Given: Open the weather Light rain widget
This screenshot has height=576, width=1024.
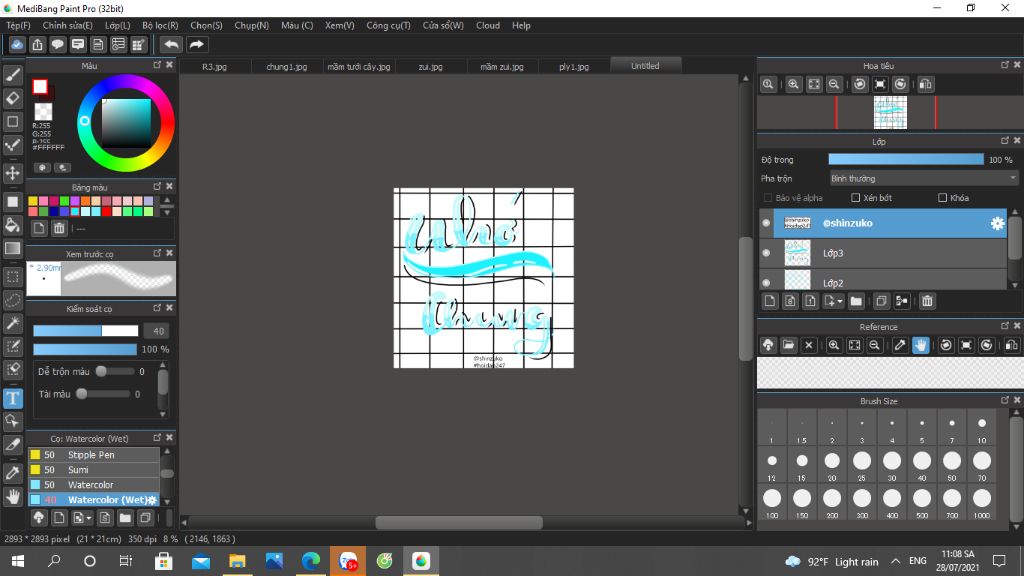Looking at the screenshot, I should 831,562.
